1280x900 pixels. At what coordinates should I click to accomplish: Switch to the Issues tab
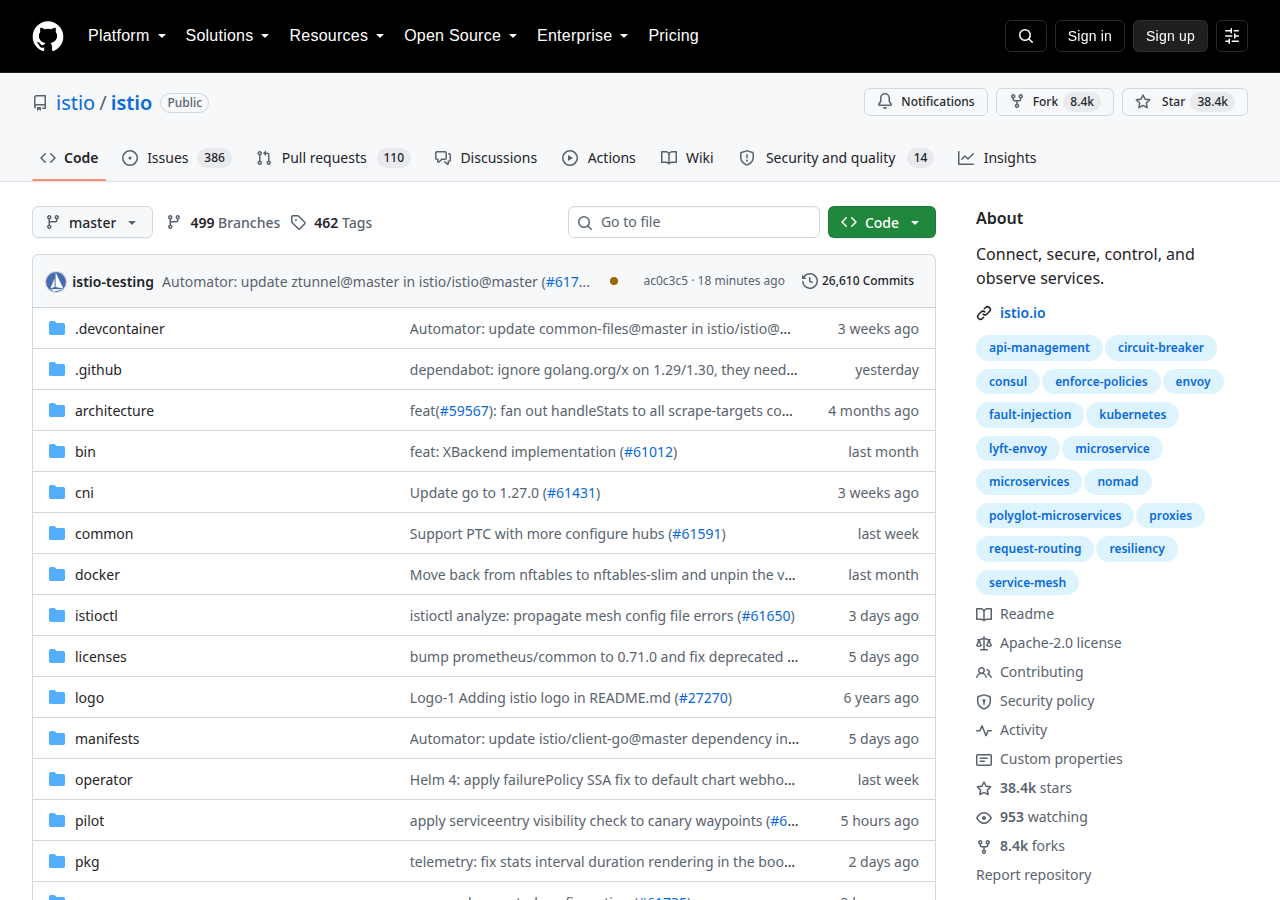176,158
